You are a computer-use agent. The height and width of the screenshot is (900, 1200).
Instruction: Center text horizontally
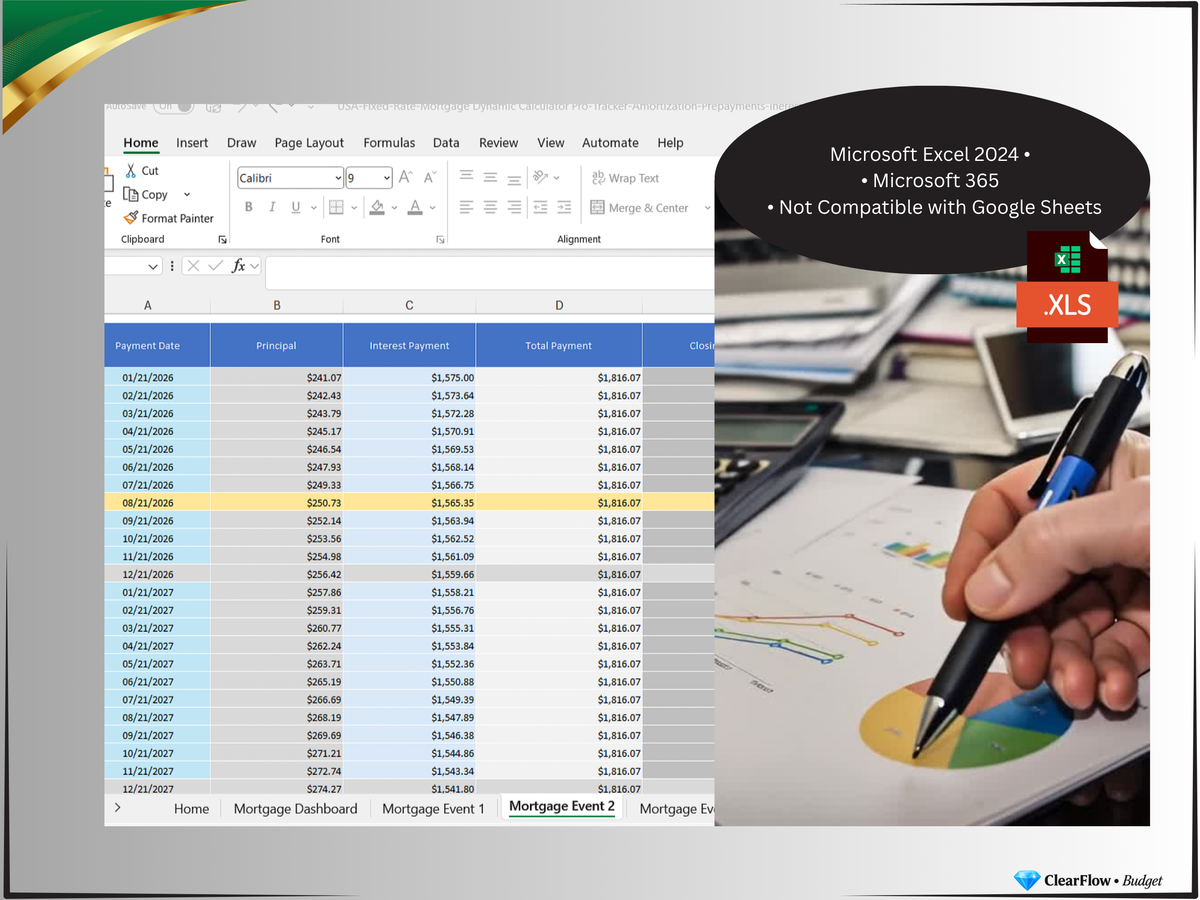click(490, 207)
